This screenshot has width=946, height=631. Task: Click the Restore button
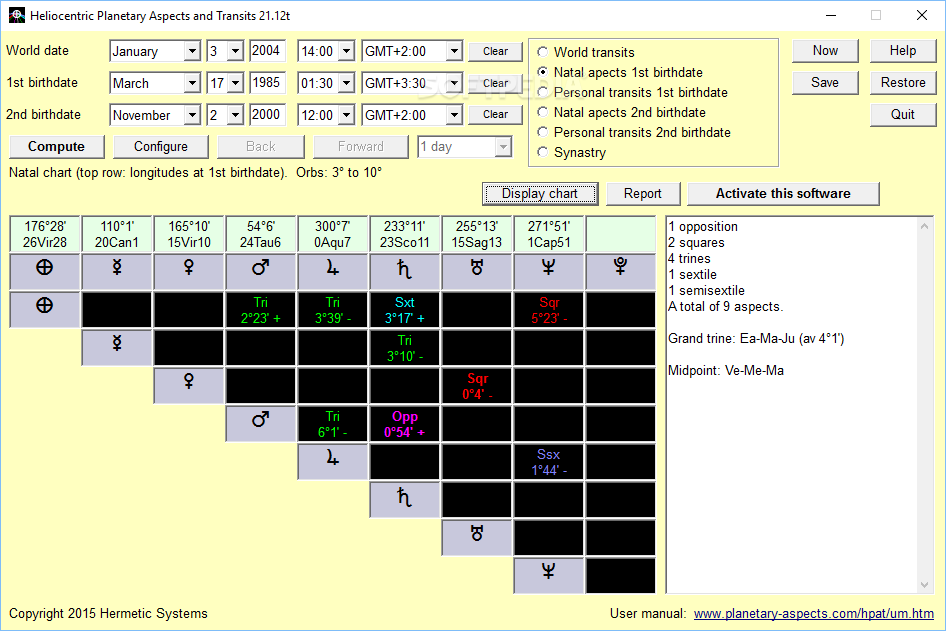(903, 83)
